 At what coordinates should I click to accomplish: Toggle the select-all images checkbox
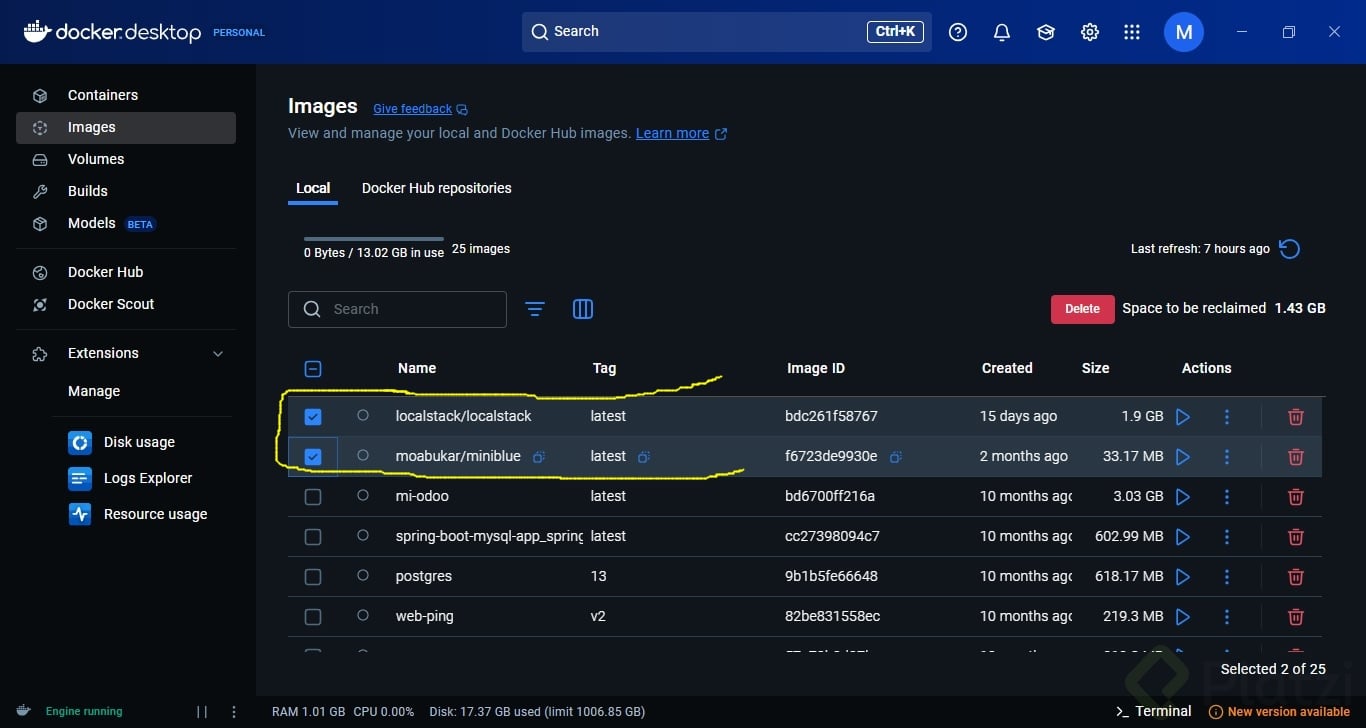(x=313, y=368)
